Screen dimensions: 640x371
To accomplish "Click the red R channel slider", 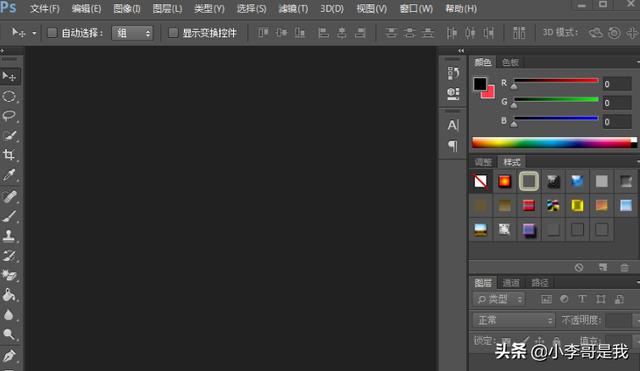I will click(x=556, y=81).
